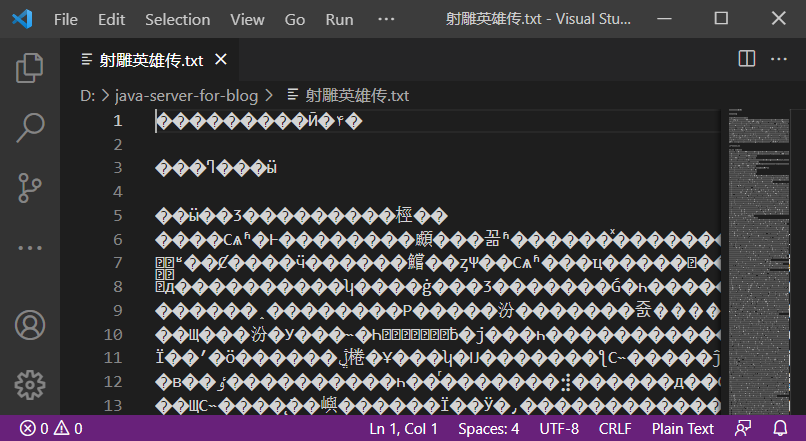Open the Selection menu
The image size is (806, 441).
click(177, 19)
